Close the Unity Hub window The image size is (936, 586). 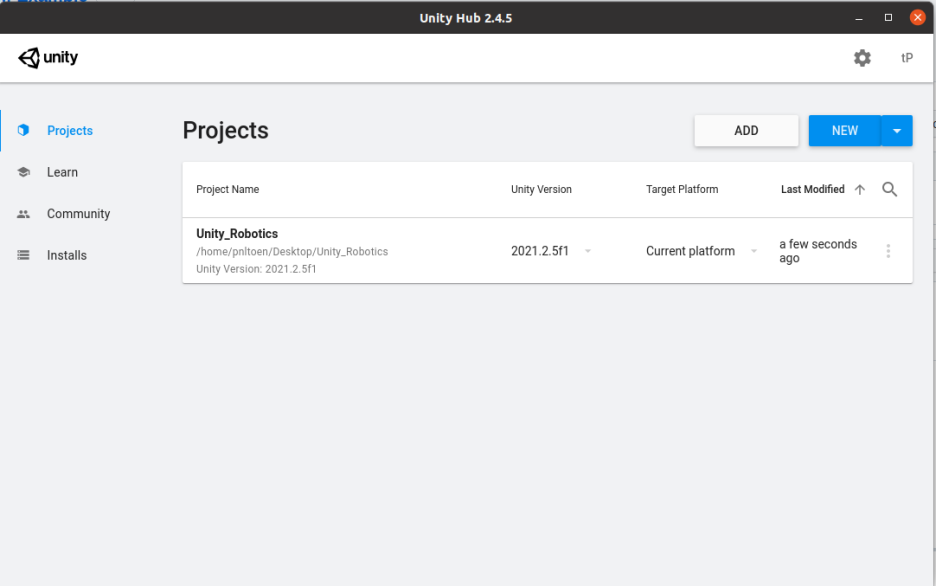(x=917, y=17)
